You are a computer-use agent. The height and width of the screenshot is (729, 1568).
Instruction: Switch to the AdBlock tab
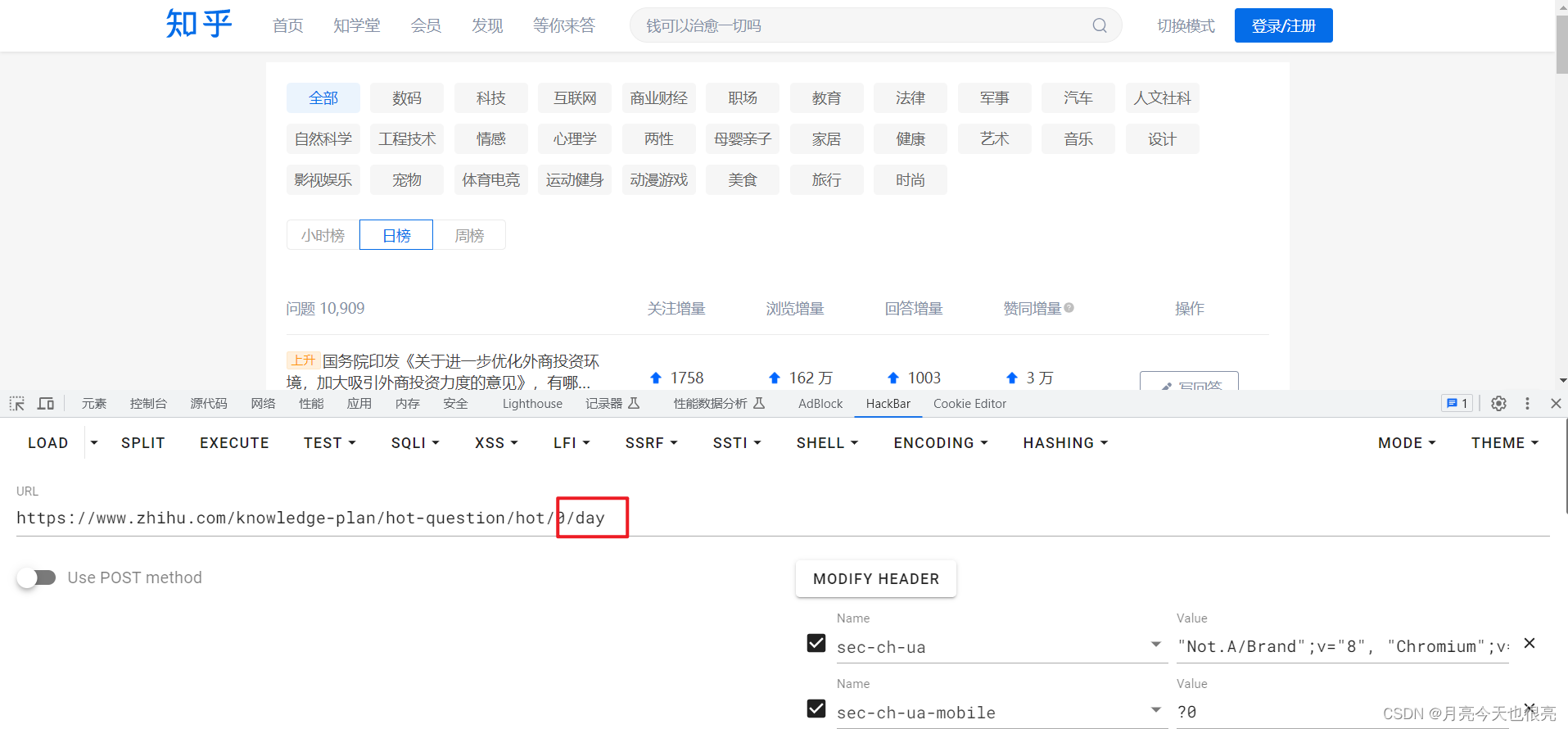[820, 403]
